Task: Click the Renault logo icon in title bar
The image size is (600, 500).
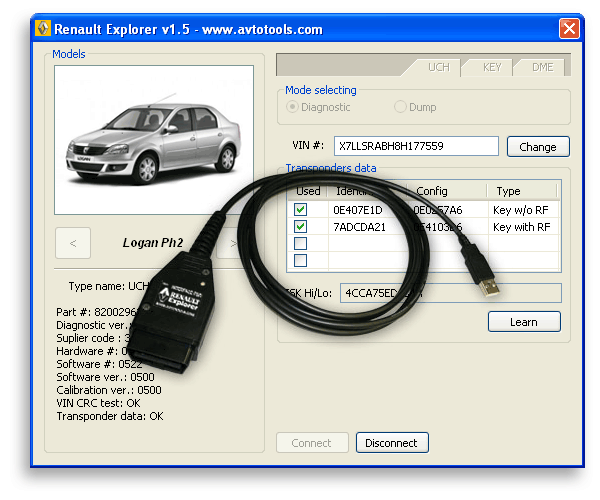Action: point(43,28)
